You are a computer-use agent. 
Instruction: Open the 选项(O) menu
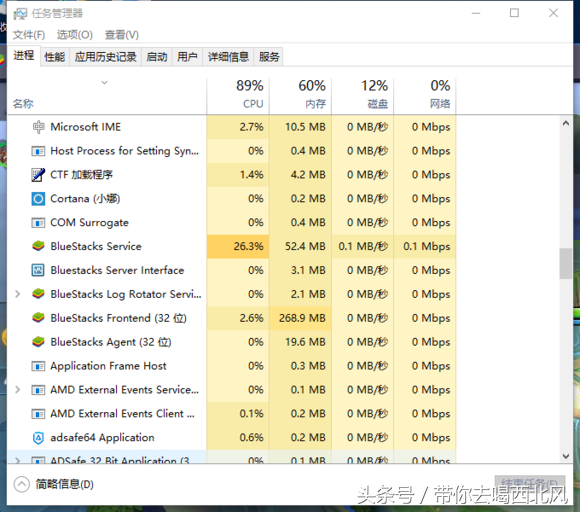75,35
